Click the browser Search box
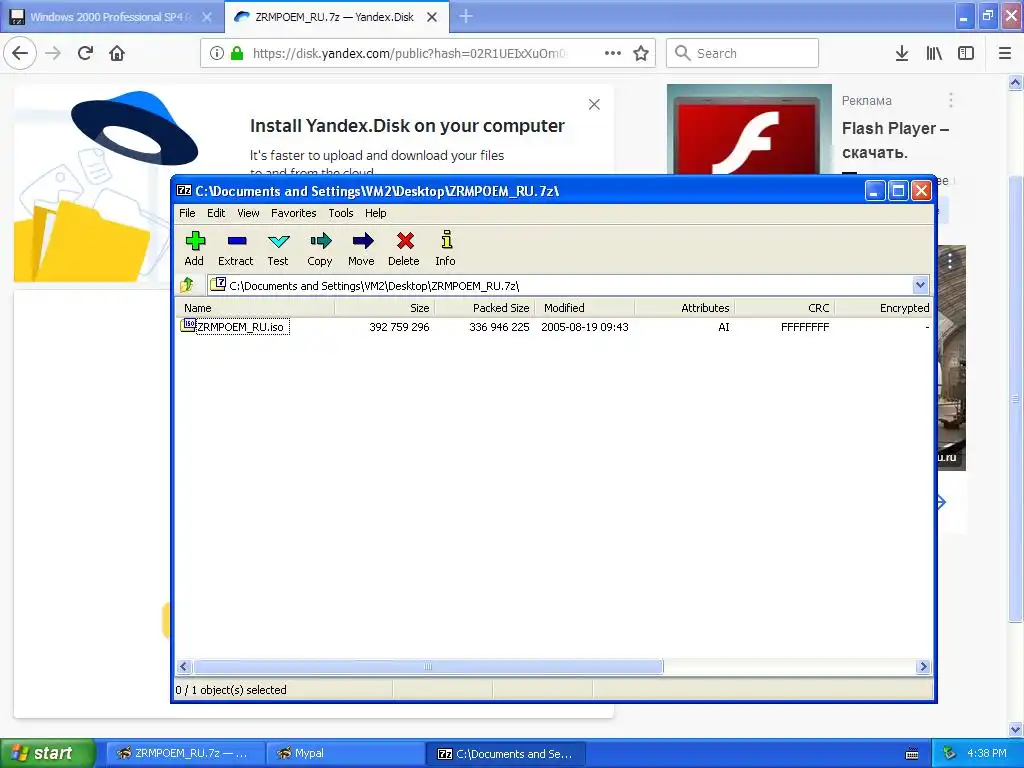Image resolution: width=1024 pixels, height=768 pixels. [x=743, y=53]
